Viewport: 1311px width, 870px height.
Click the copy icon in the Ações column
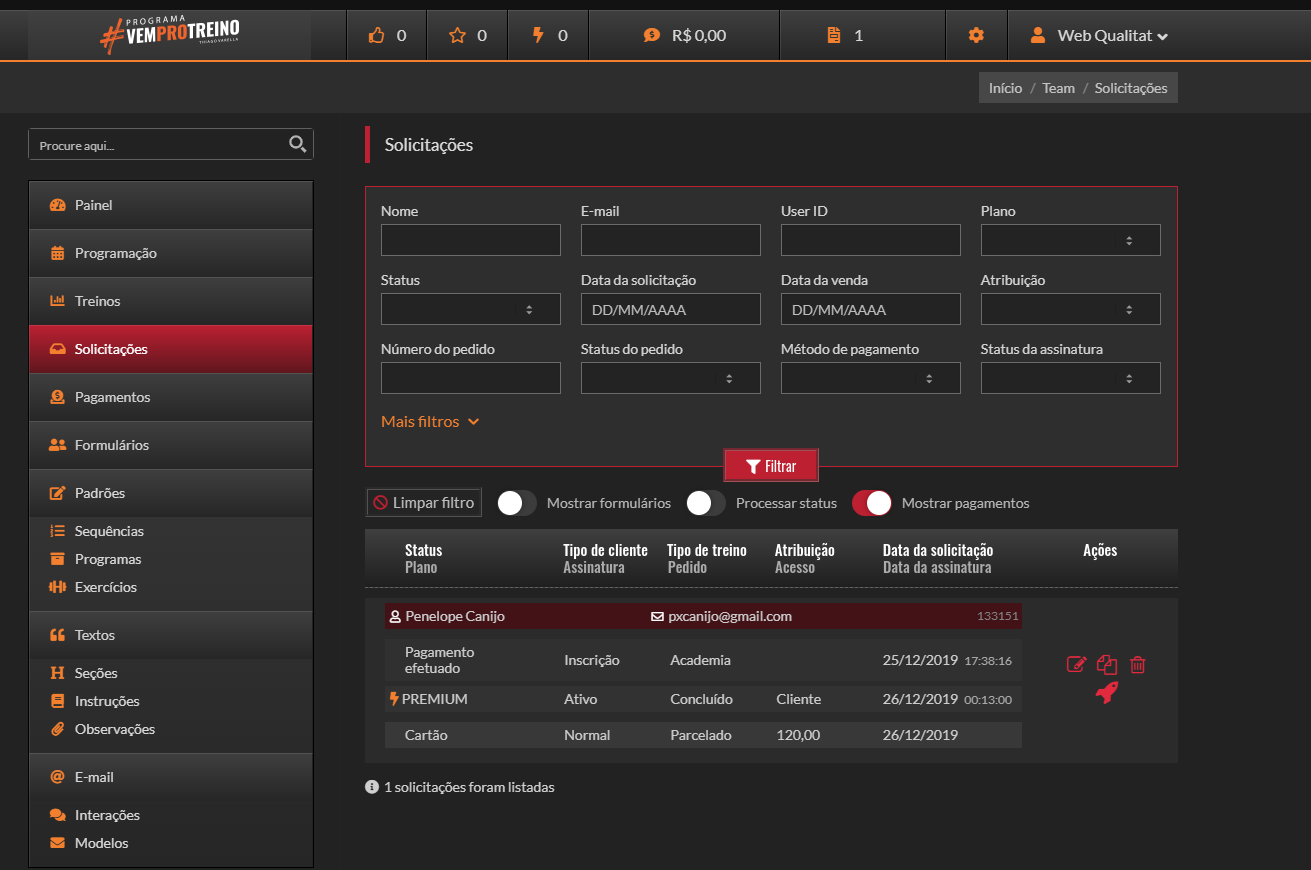[1106, 665]
